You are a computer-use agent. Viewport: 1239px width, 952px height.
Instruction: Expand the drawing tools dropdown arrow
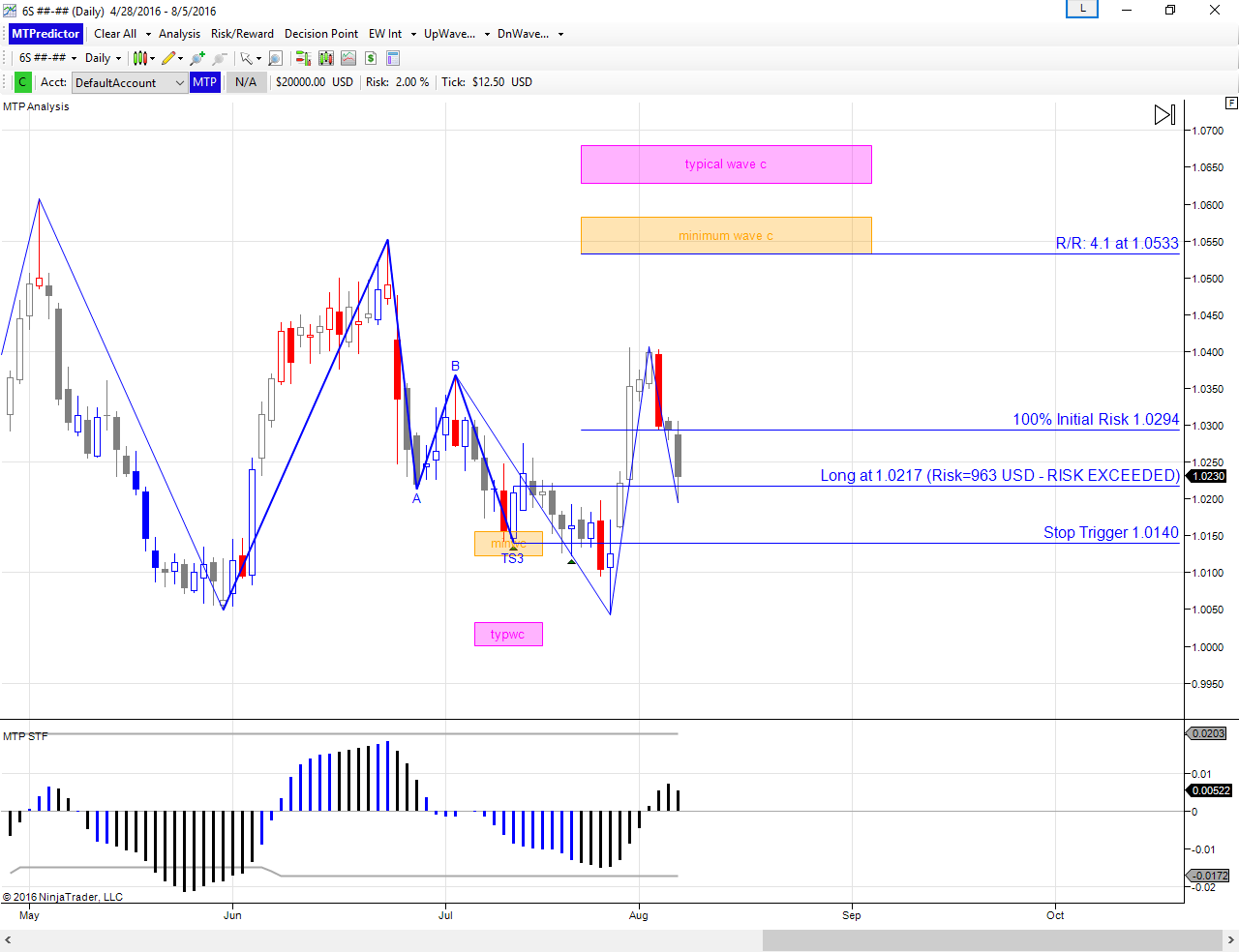click(181, 58)
